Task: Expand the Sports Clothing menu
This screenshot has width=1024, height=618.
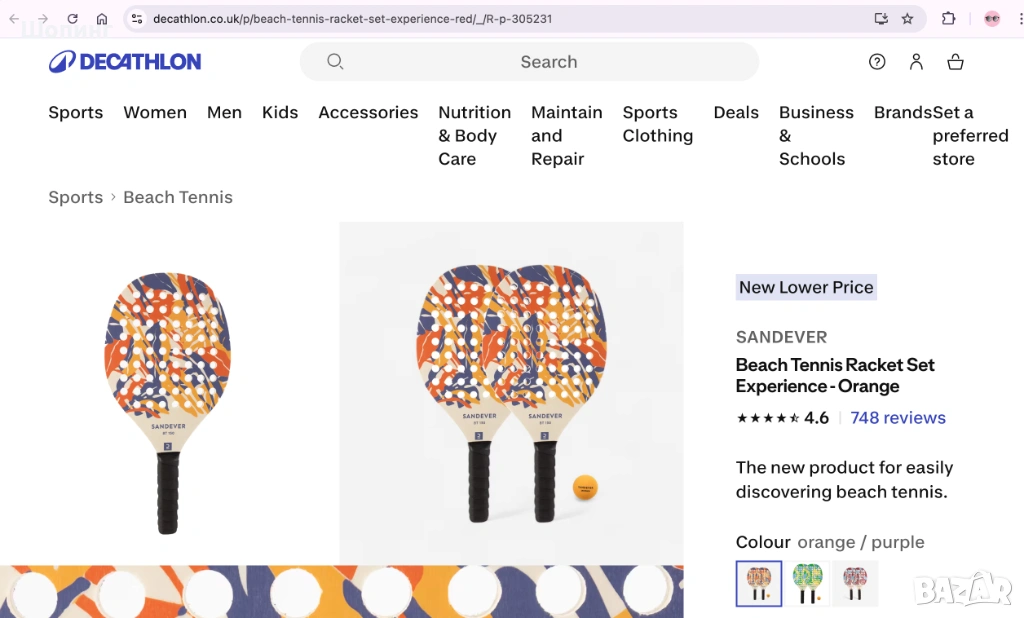Action: [x=657, y=124]
